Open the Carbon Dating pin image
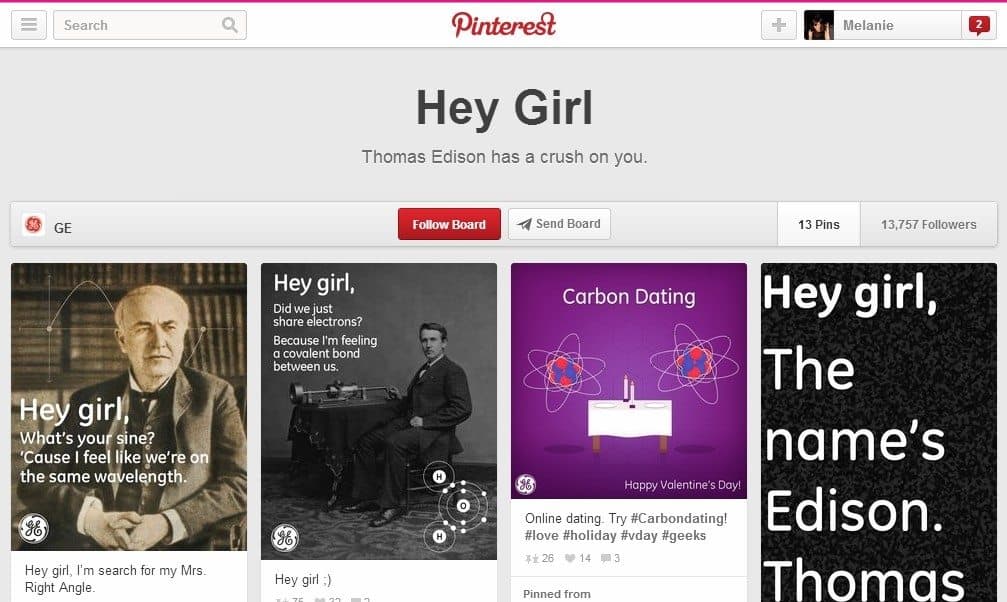The height and width of the screenshot is (602, 1007). point(629,380)
